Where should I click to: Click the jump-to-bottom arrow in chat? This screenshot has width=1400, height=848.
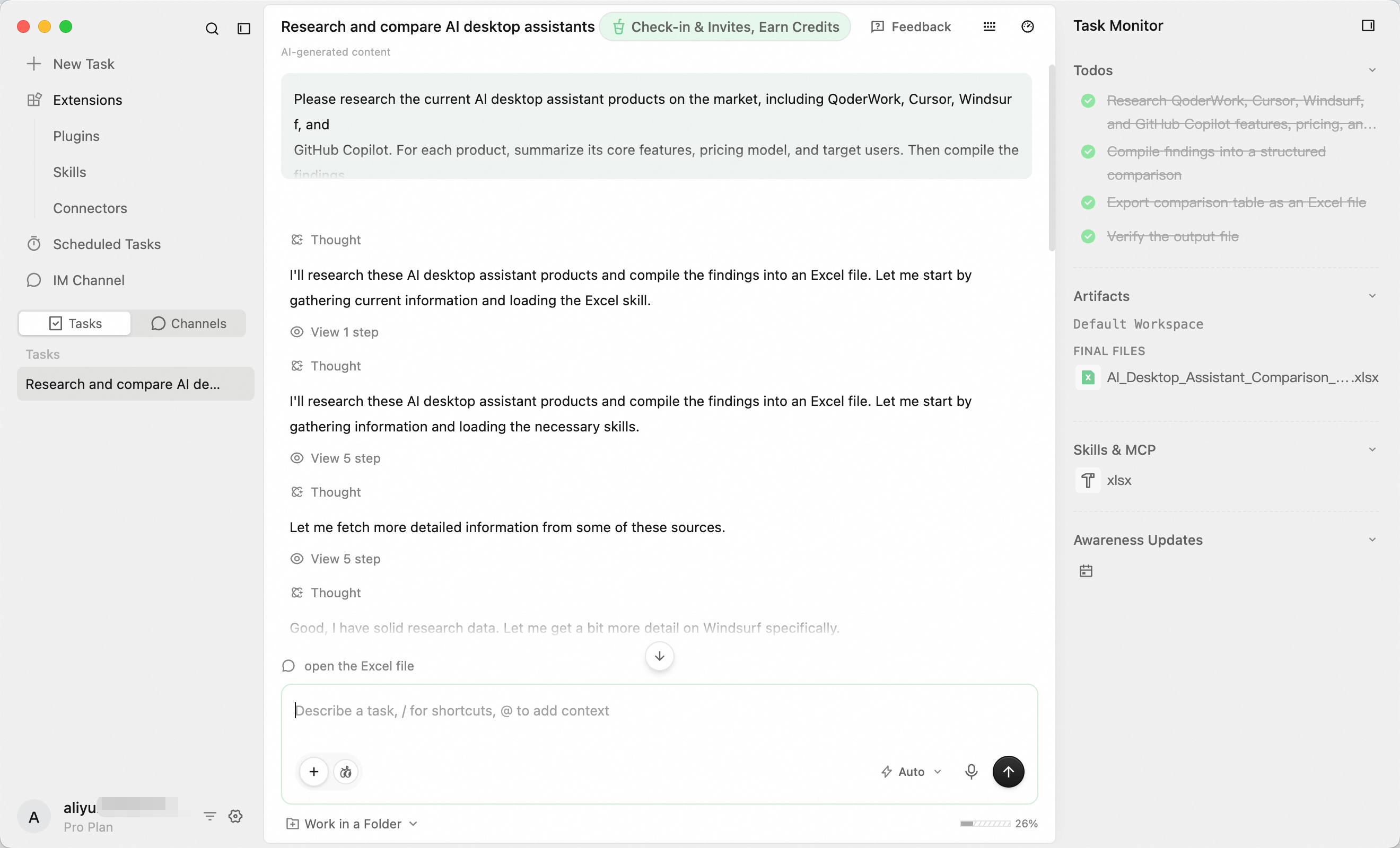click(659, 656)
